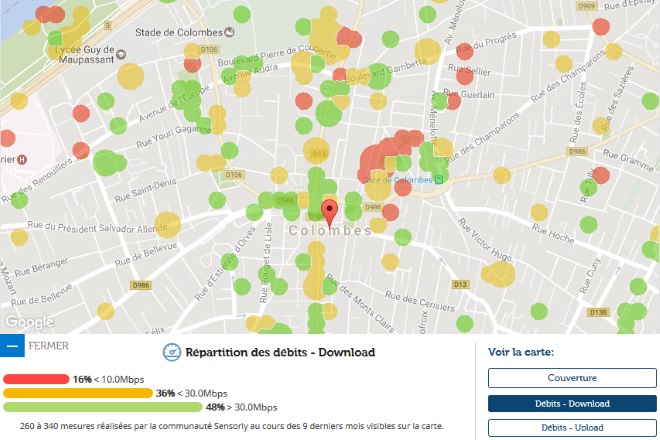The width and height of the screenshot is (660, 440).
Task: Show the Couverture map
Action: click(x=571, y=378)
